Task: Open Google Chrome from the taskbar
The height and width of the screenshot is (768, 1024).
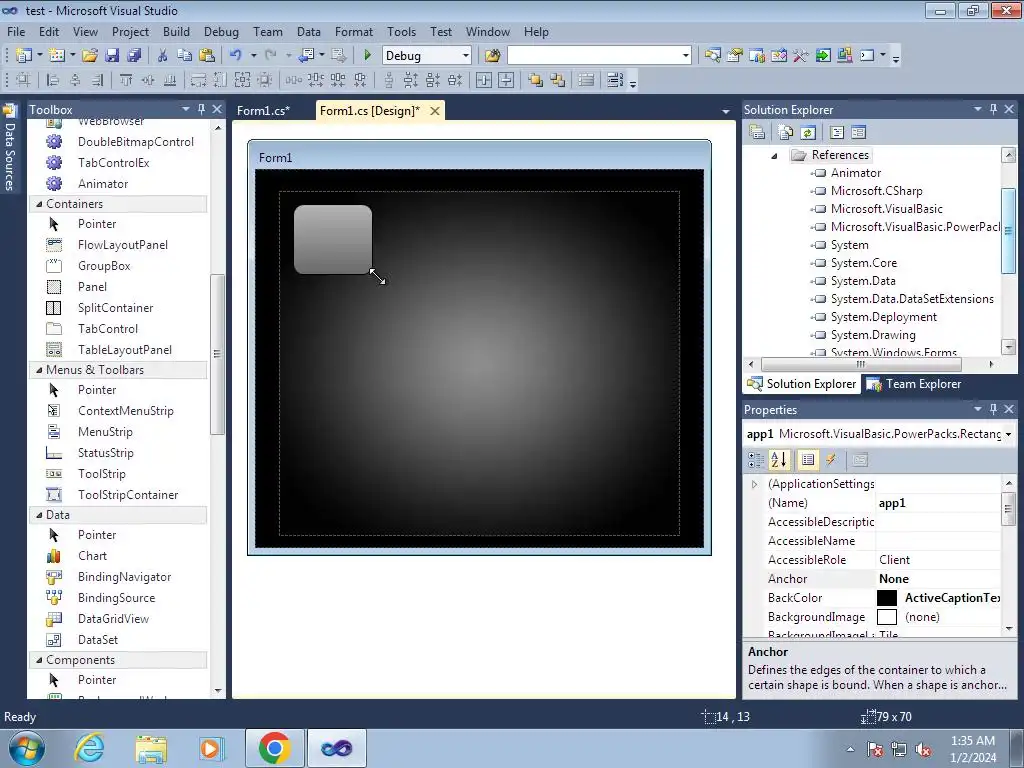Action: click(x=274, y=748)
